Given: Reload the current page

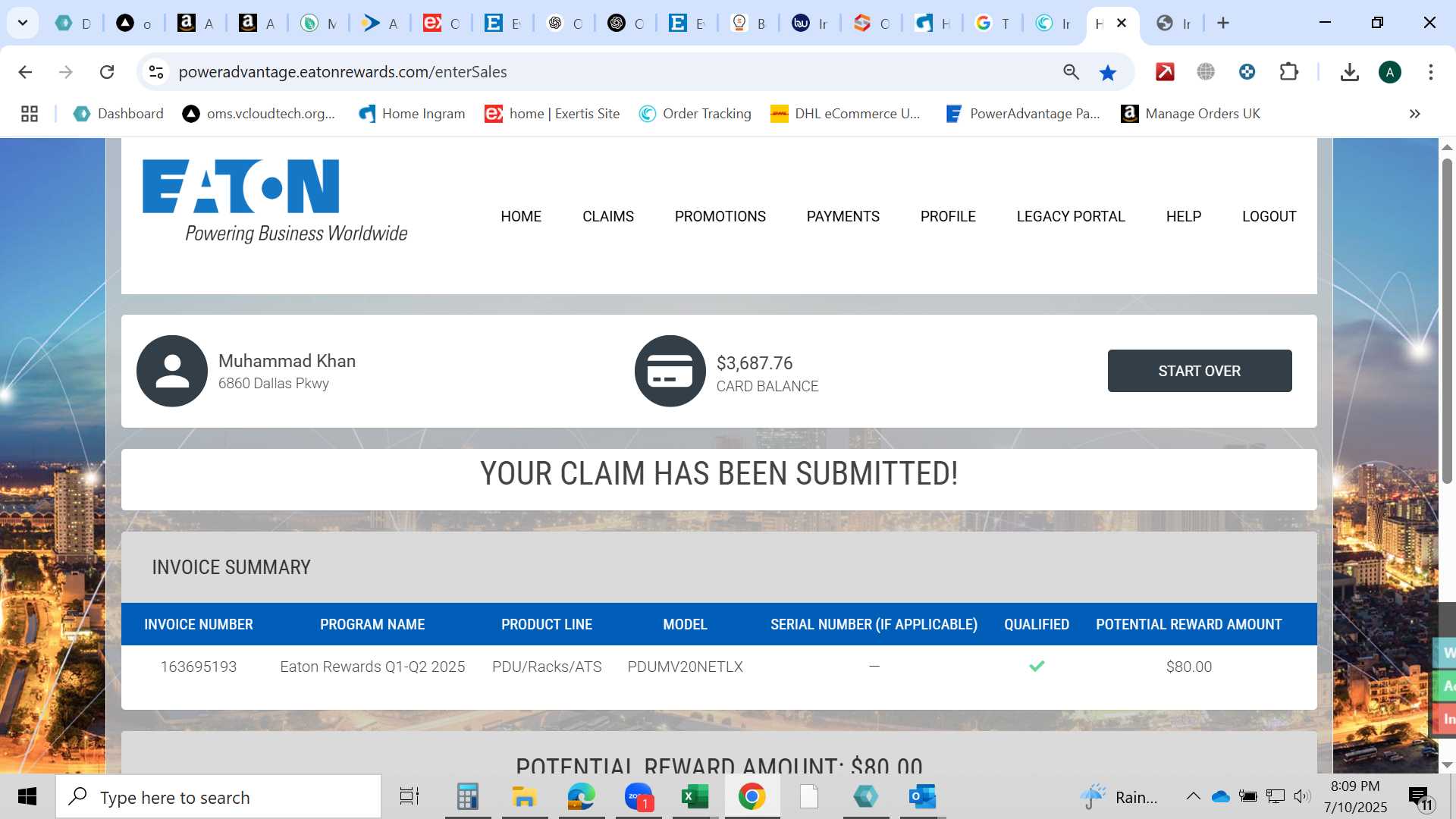Looking at the screenshot, I should [107, 72].
